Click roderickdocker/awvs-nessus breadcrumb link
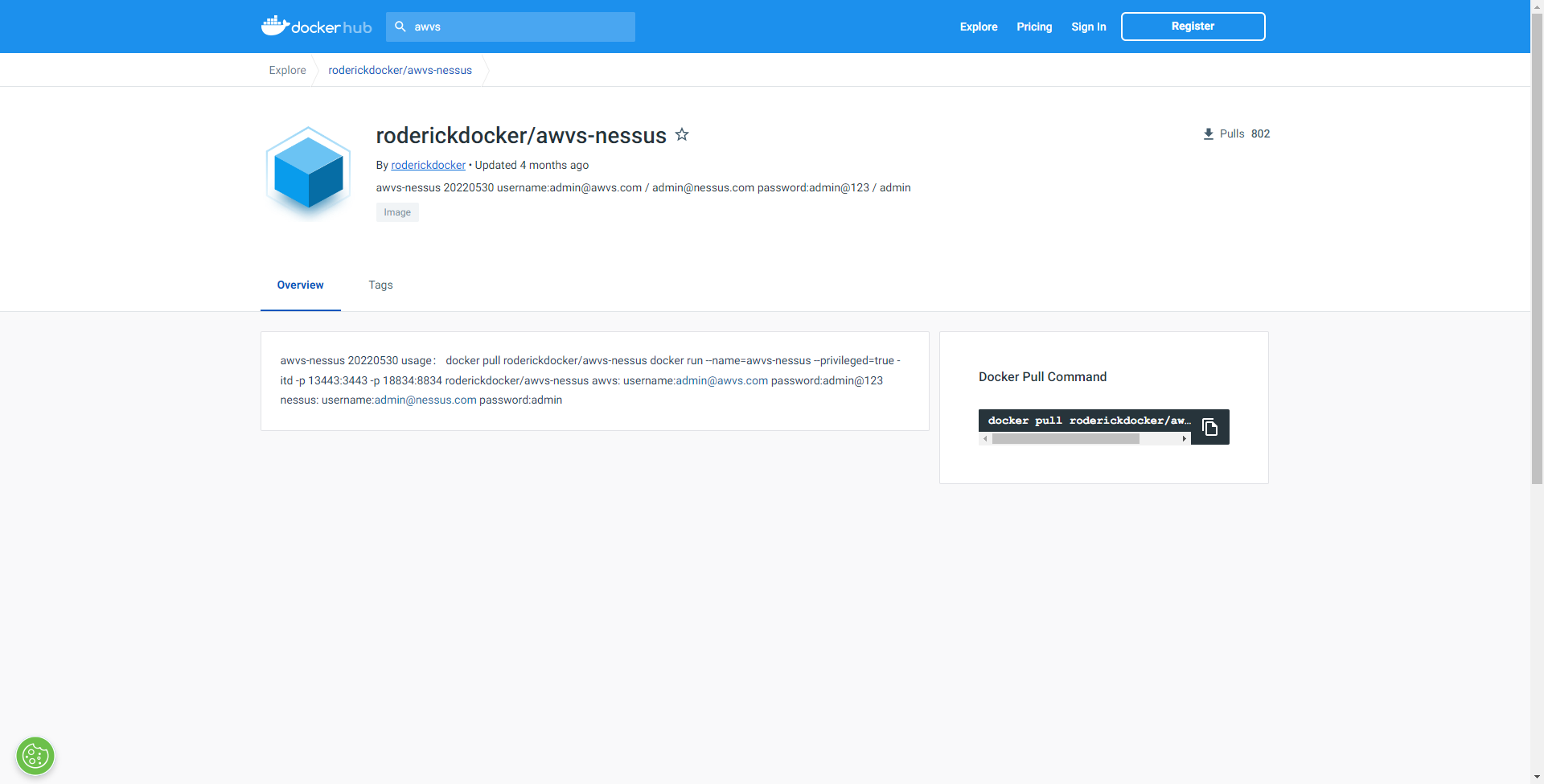This screenshot has width=1544, height=784. coord(400,70)
